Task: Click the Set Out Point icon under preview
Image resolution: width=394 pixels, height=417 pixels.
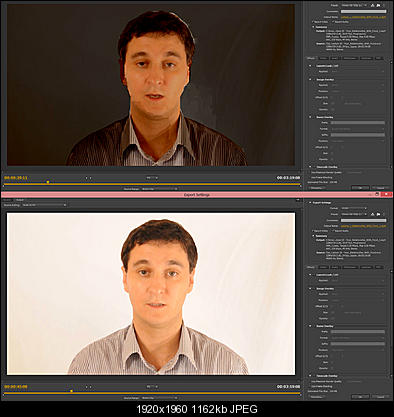Action: tap(90, 387)
